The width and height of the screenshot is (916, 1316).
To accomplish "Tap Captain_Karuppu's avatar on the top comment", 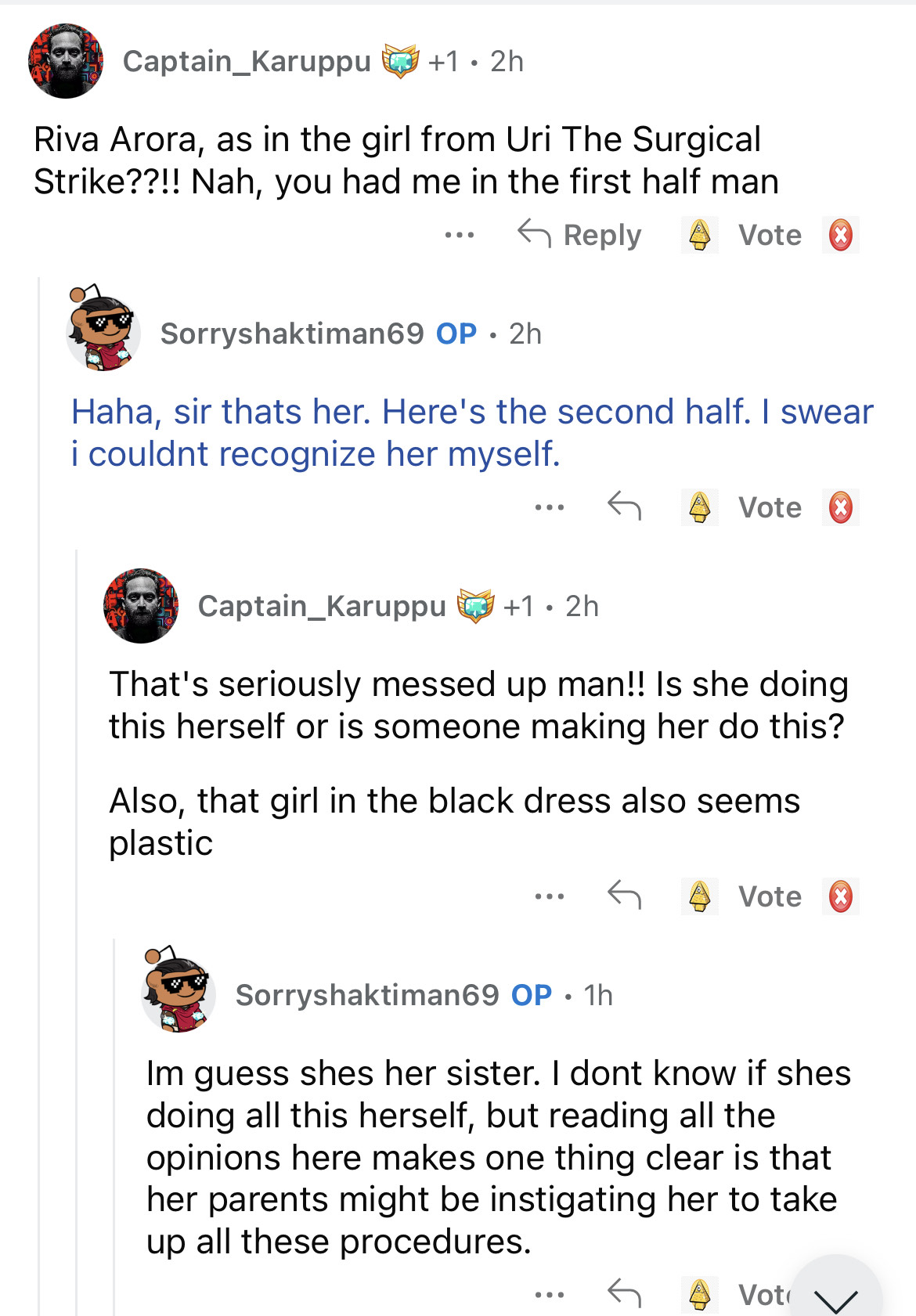I will [x=66, y=61].
